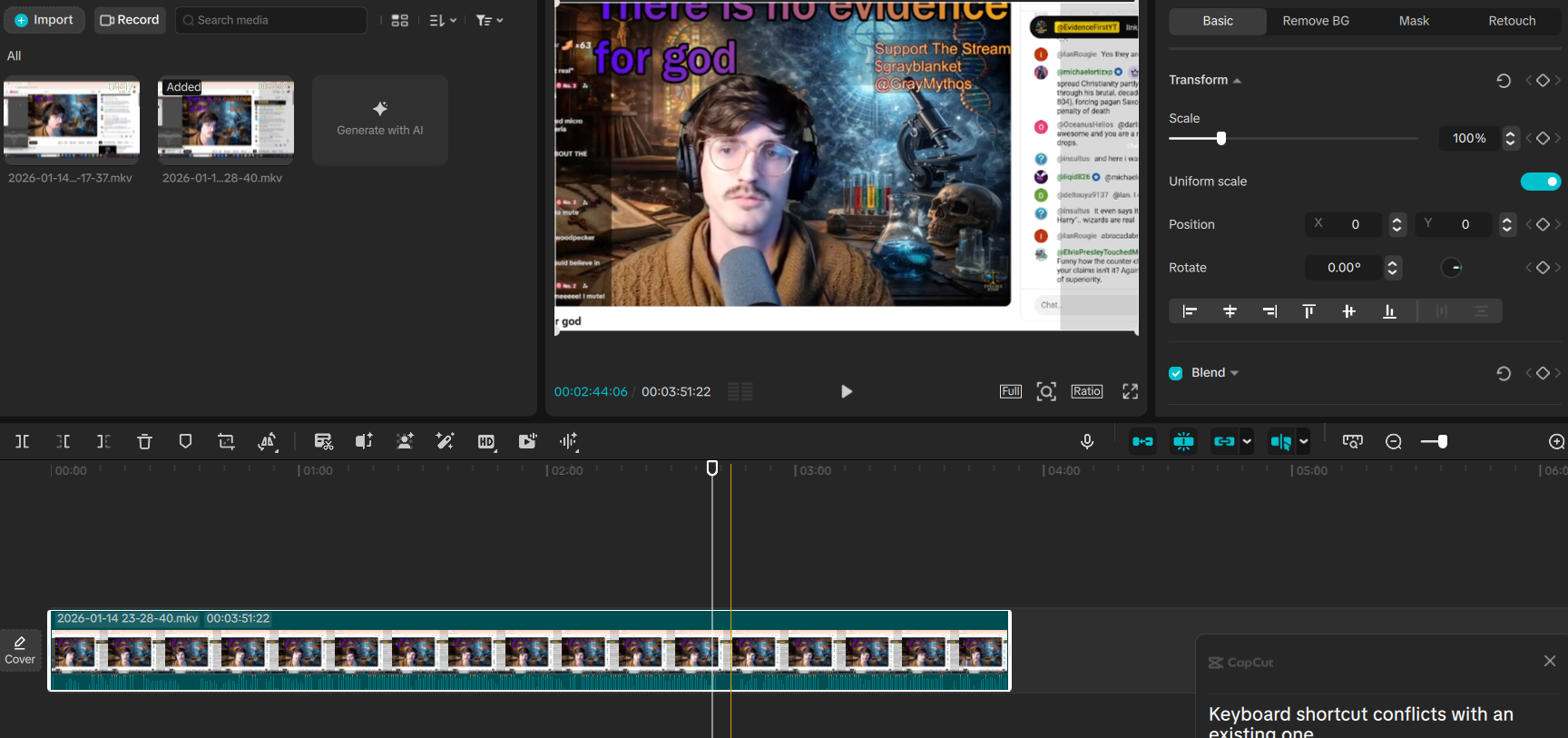Delete the selected clip with trash icon
The image size is (1568, 738).
[144, 441]
